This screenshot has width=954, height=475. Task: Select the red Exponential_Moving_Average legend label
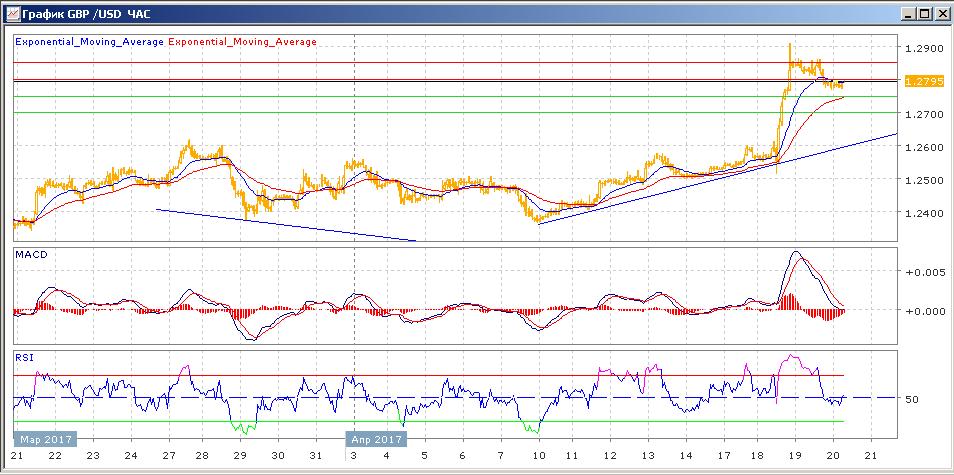tap(243, 42)
